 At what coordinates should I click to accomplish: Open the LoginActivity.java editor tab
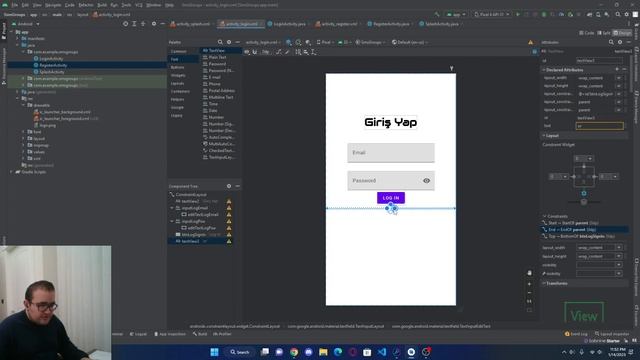click(x=287, y=24)
